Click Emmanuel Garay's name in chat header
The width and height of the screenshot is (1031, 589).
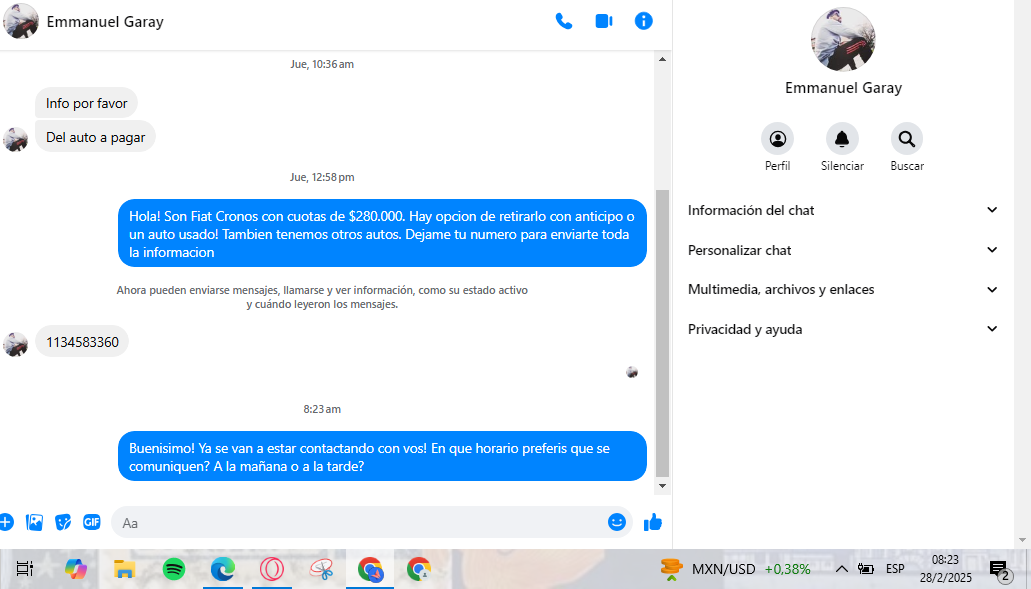click(105, 22)
